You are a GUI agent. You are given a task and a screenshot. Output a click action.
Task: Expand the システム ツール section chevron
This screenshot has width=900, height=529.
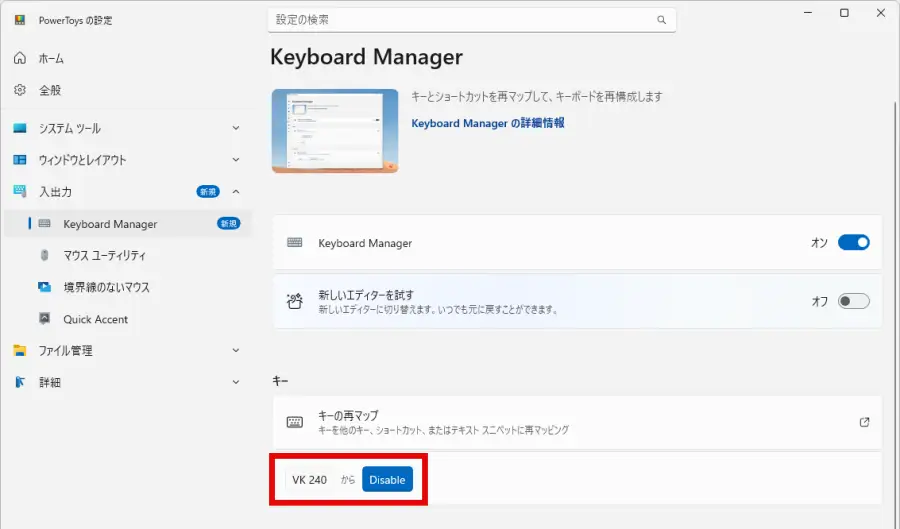pos(236,128)
